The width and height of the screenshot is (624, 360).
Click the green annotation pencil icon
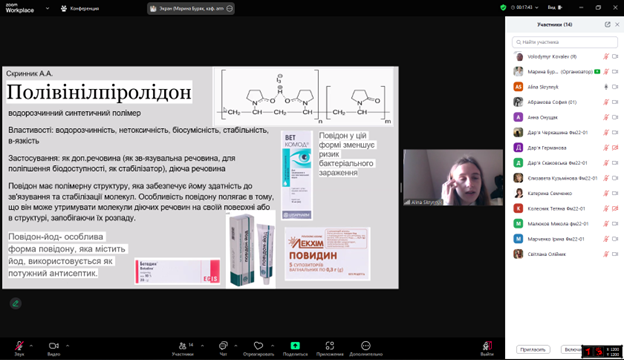pos(16,304)
